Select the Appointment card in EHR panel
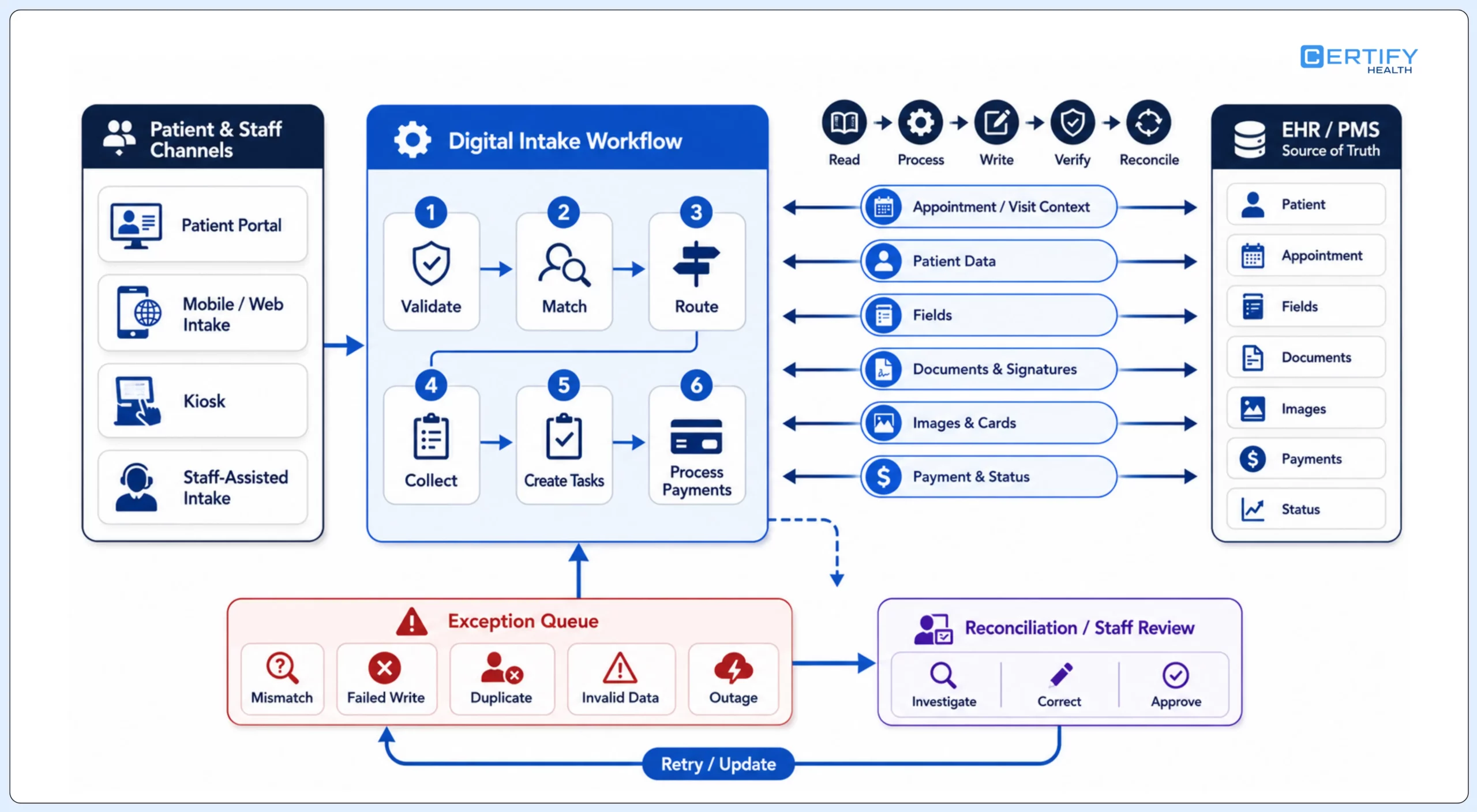 coord(1306,255)
